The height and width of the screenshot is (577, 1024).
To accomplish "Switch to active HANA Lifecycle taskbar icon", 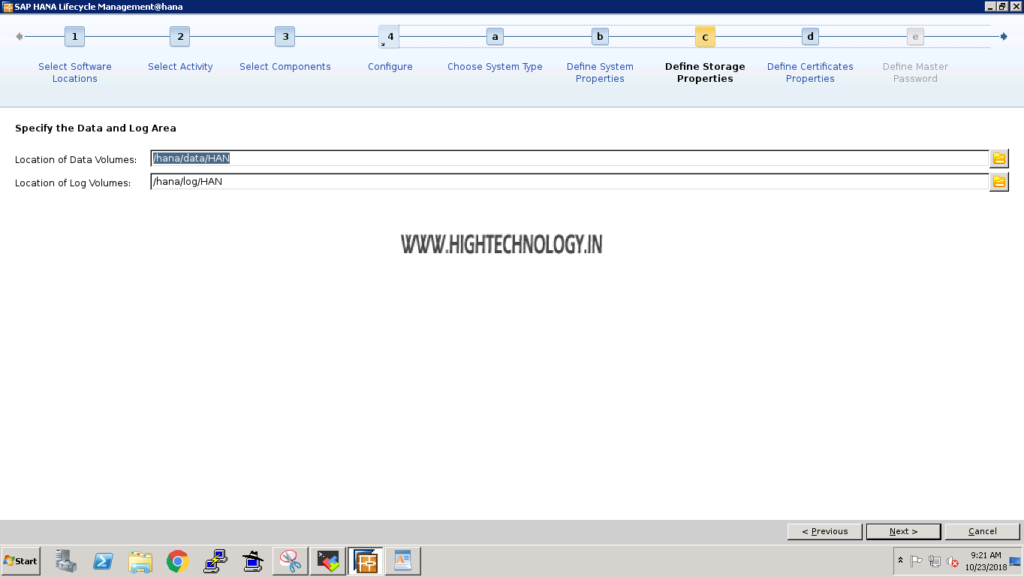I will (x=366, y=561).
